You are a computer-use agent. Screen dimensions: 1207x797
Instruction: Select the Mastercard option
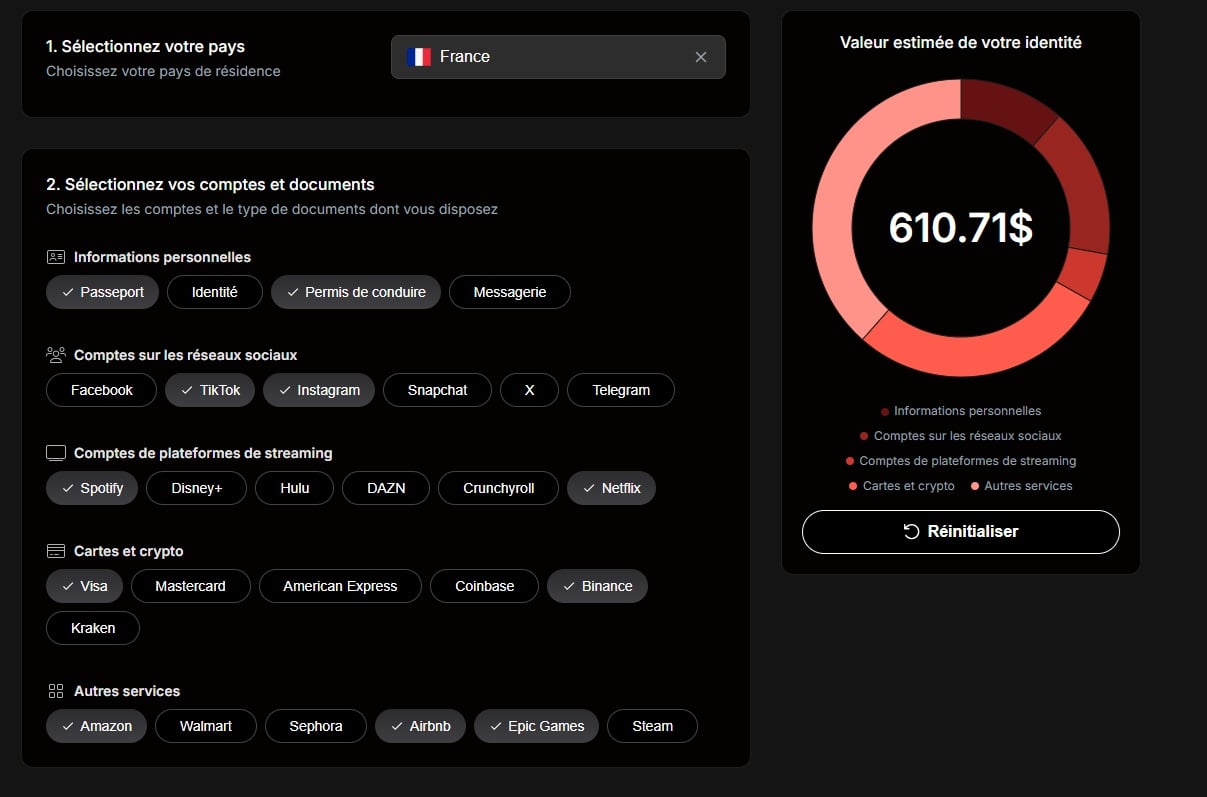190,586
